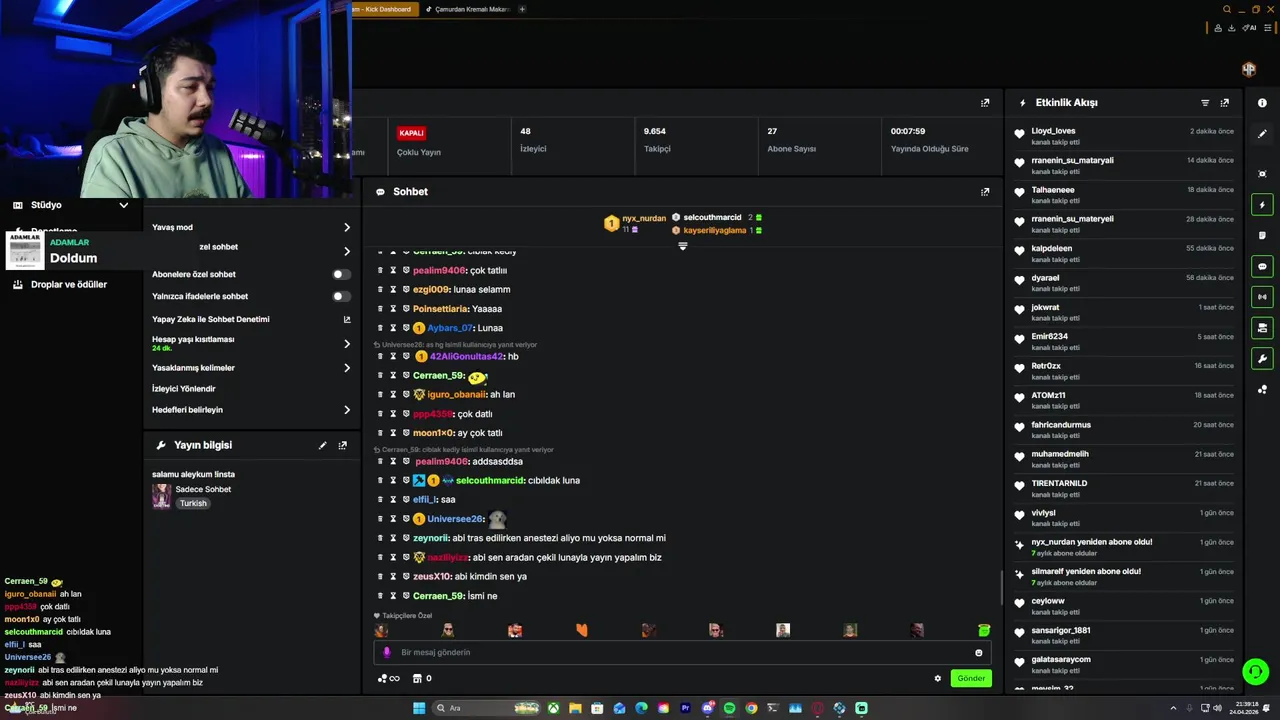The height and width of the screenshot is (720, 1280).
Task: Open the Windows Start menu
Action: pos(419,709)
